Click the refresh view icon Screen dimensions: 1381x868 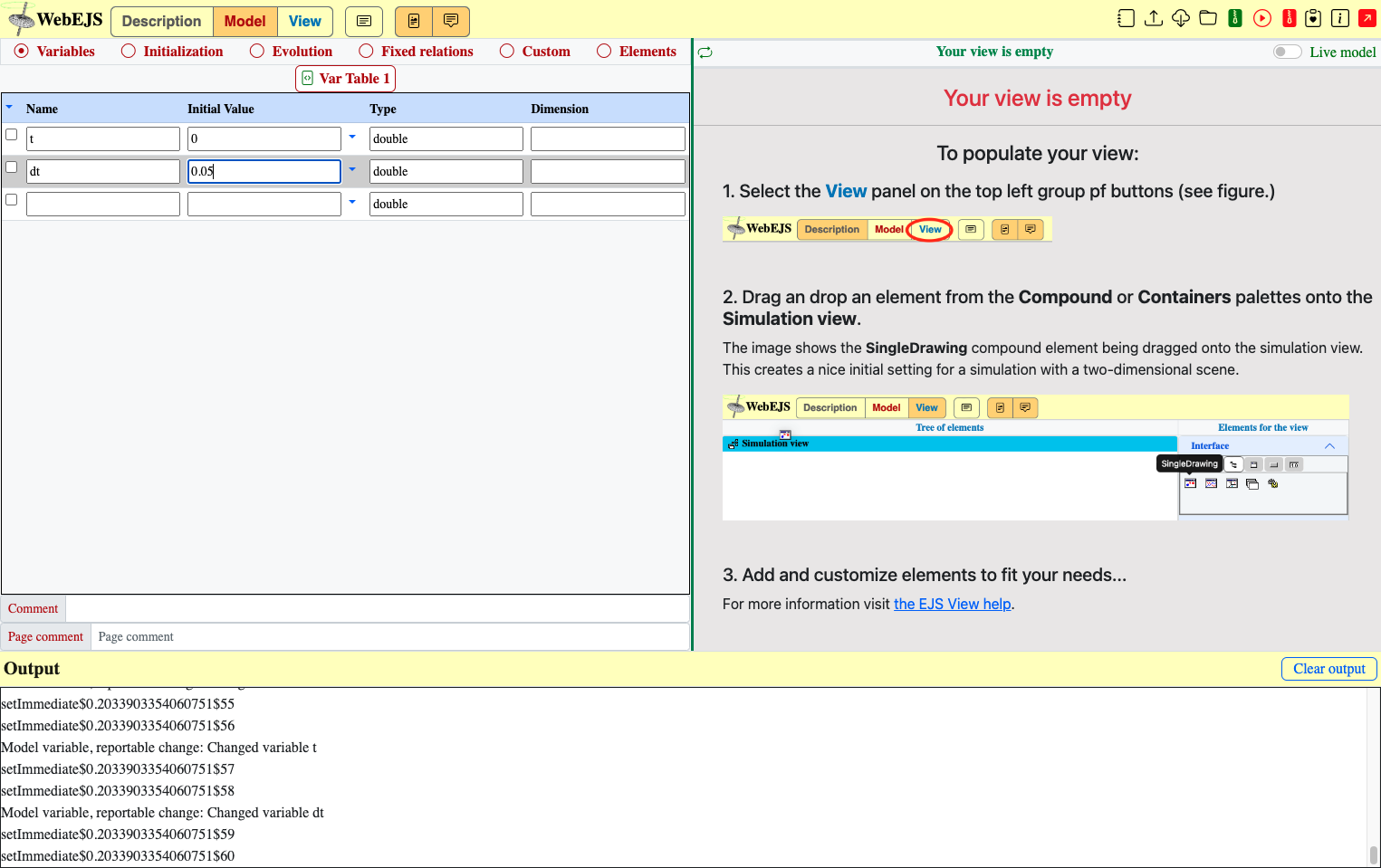coord(705,52)
